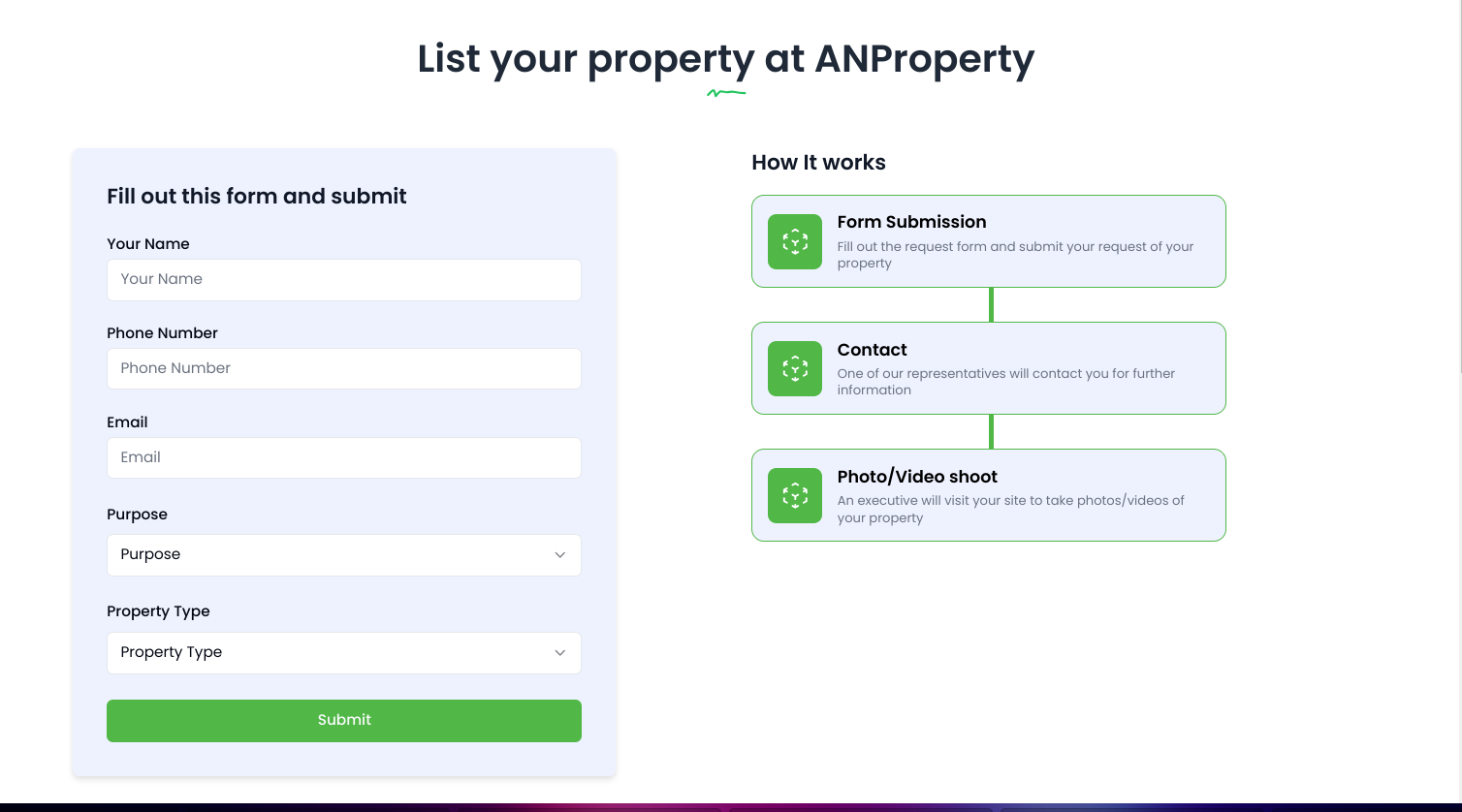Click the Property Type field label
Viewport: 1462px width, 812px height.
pos(158,610)
